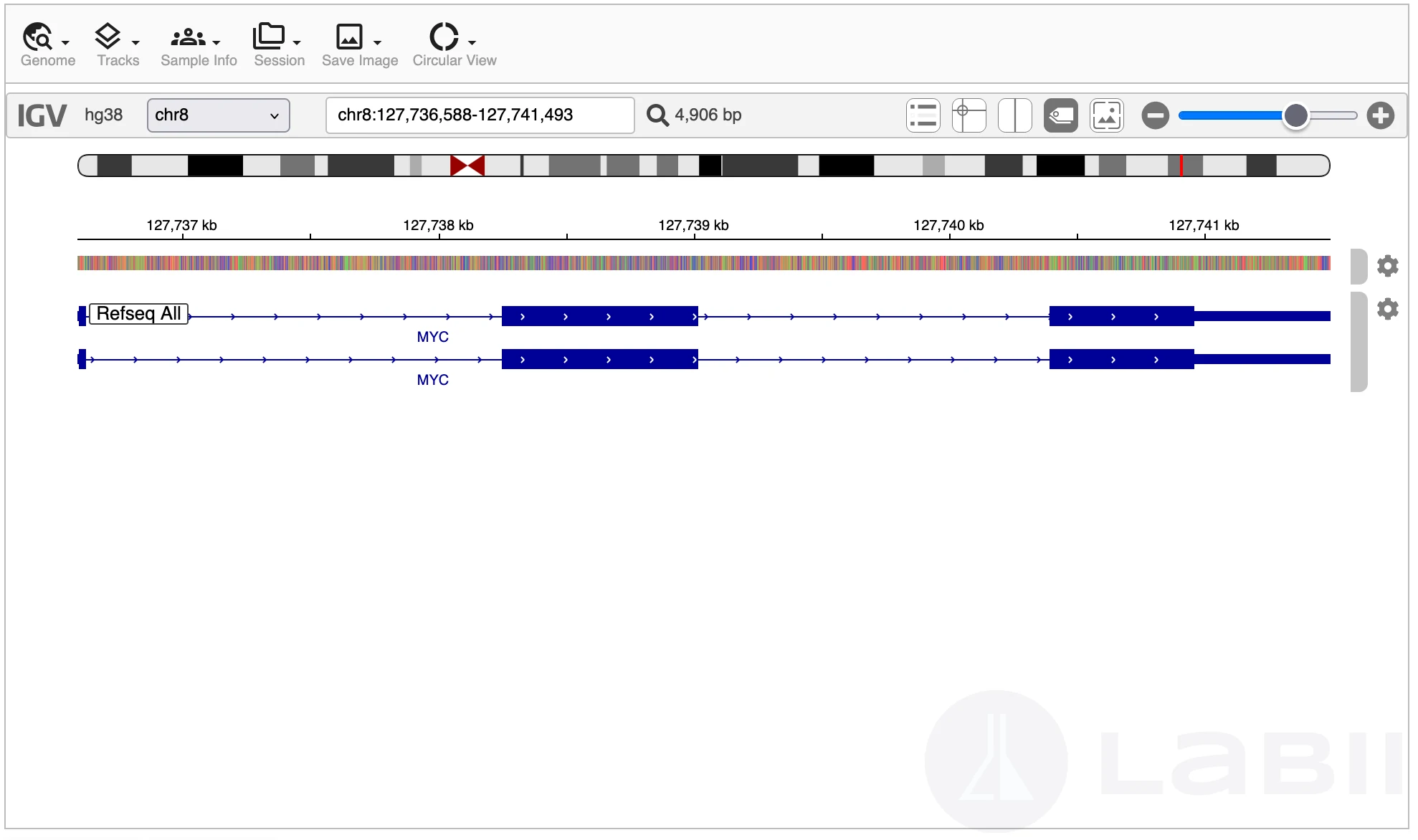Click the 127,740 kb ruler label

pyautogui.click(x=948, y=225)
